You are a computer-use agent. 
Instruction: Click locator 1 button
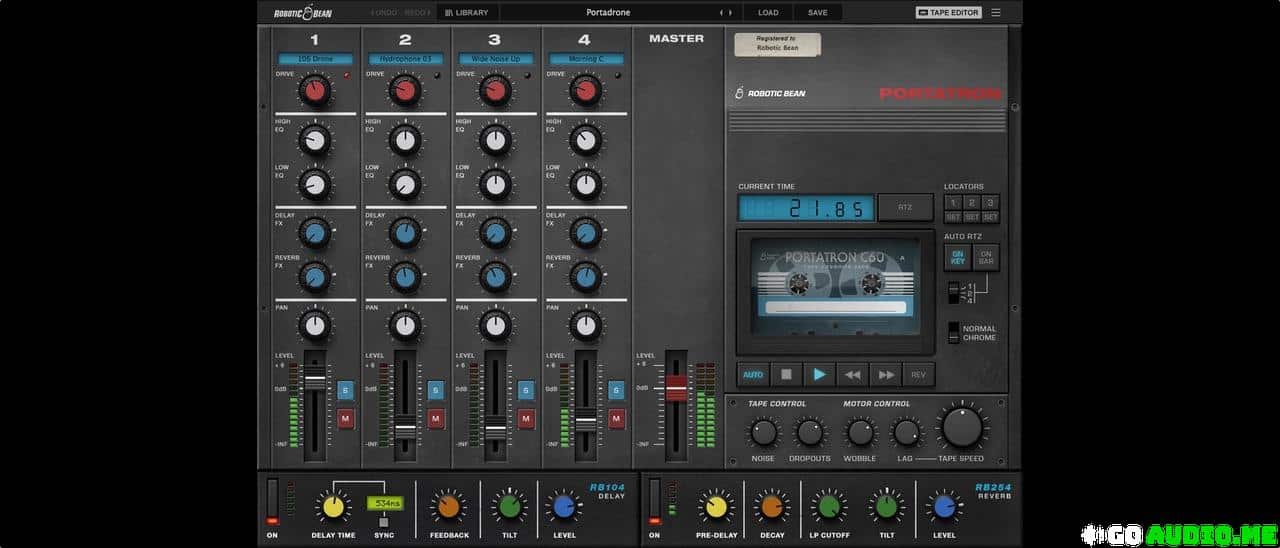click(x=953, y=203)
